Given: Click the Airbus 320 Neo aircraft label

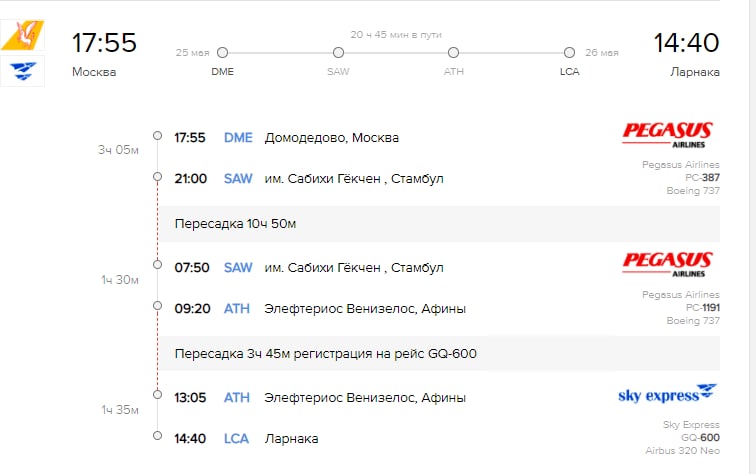Looking at the screenshot, I should (683, 450).
